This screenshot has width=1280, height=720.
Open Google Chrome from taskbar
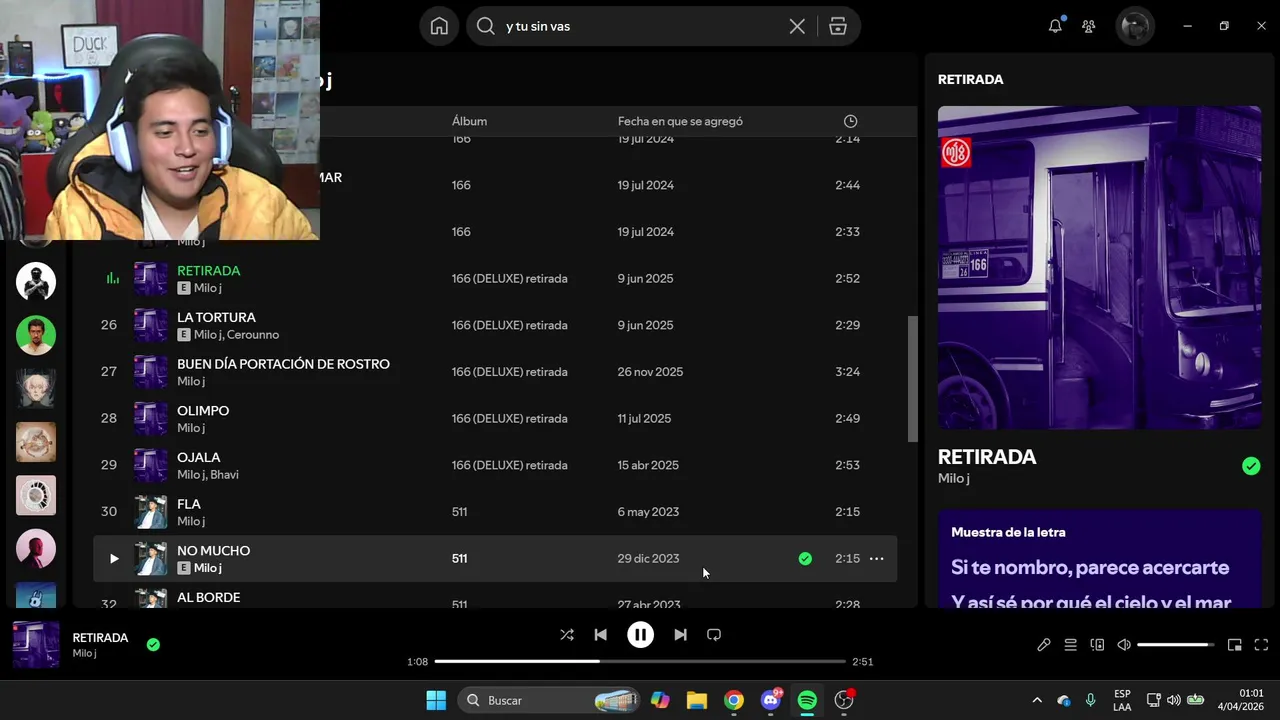click(734, 700)
